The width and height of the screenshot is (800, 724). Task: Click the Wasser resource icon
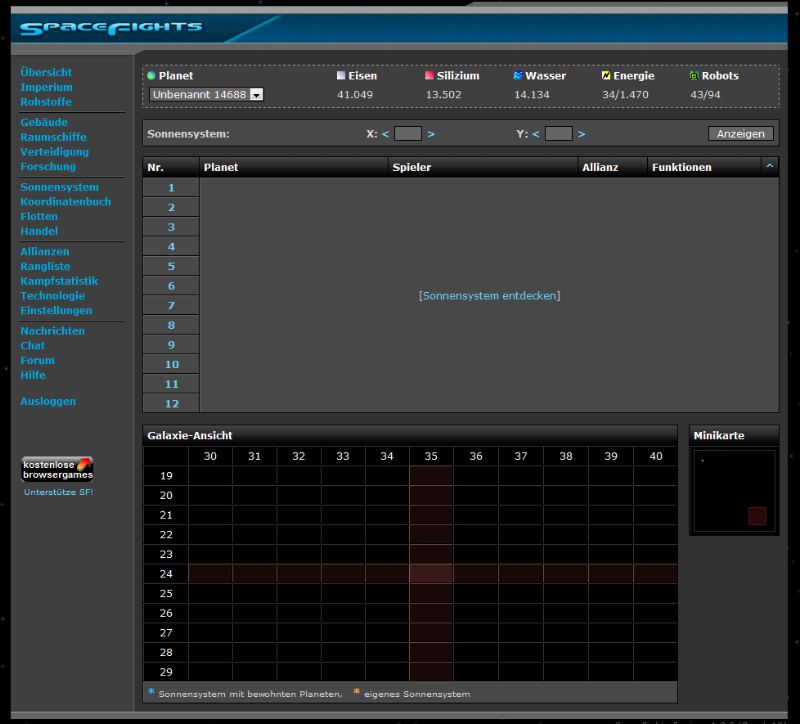pyautogui.click(x=518, y=76)
